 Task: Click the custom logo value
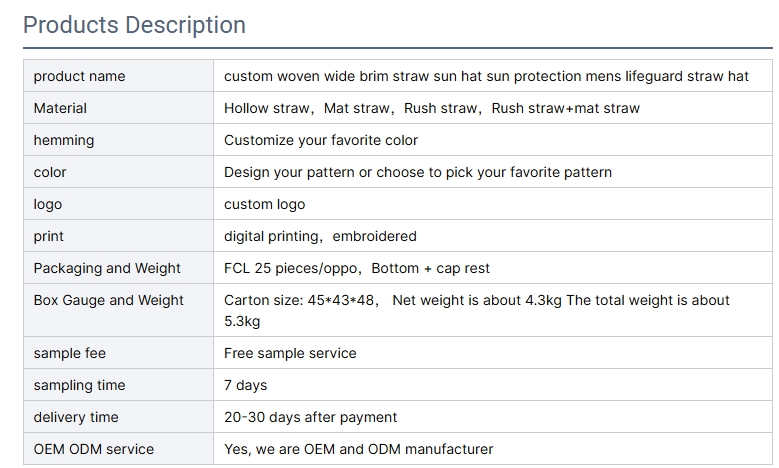(264, 204)
